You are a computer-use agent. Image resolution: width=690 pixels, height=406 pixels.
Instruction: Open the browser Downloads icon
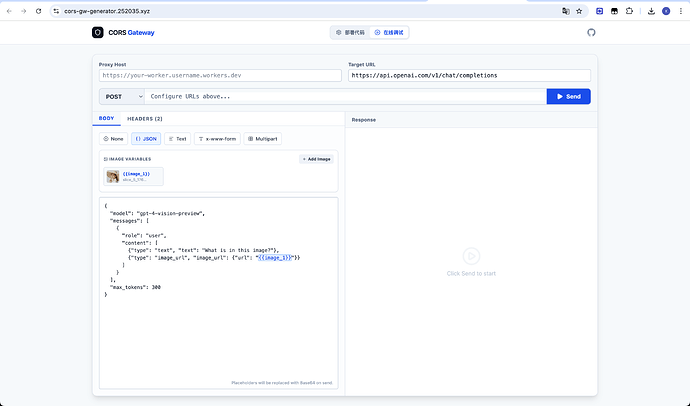tap(651, 11)
